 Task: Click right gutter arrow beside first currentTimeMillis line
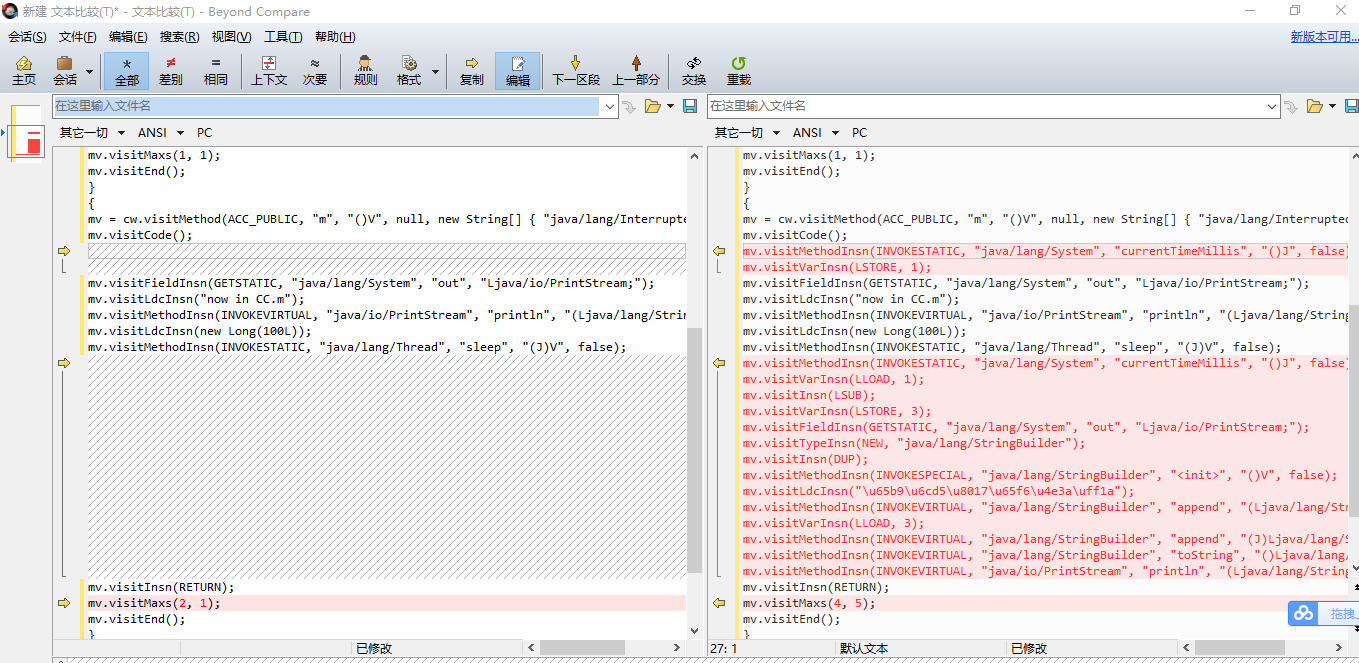pyautogui.click(x=719, y=251)
